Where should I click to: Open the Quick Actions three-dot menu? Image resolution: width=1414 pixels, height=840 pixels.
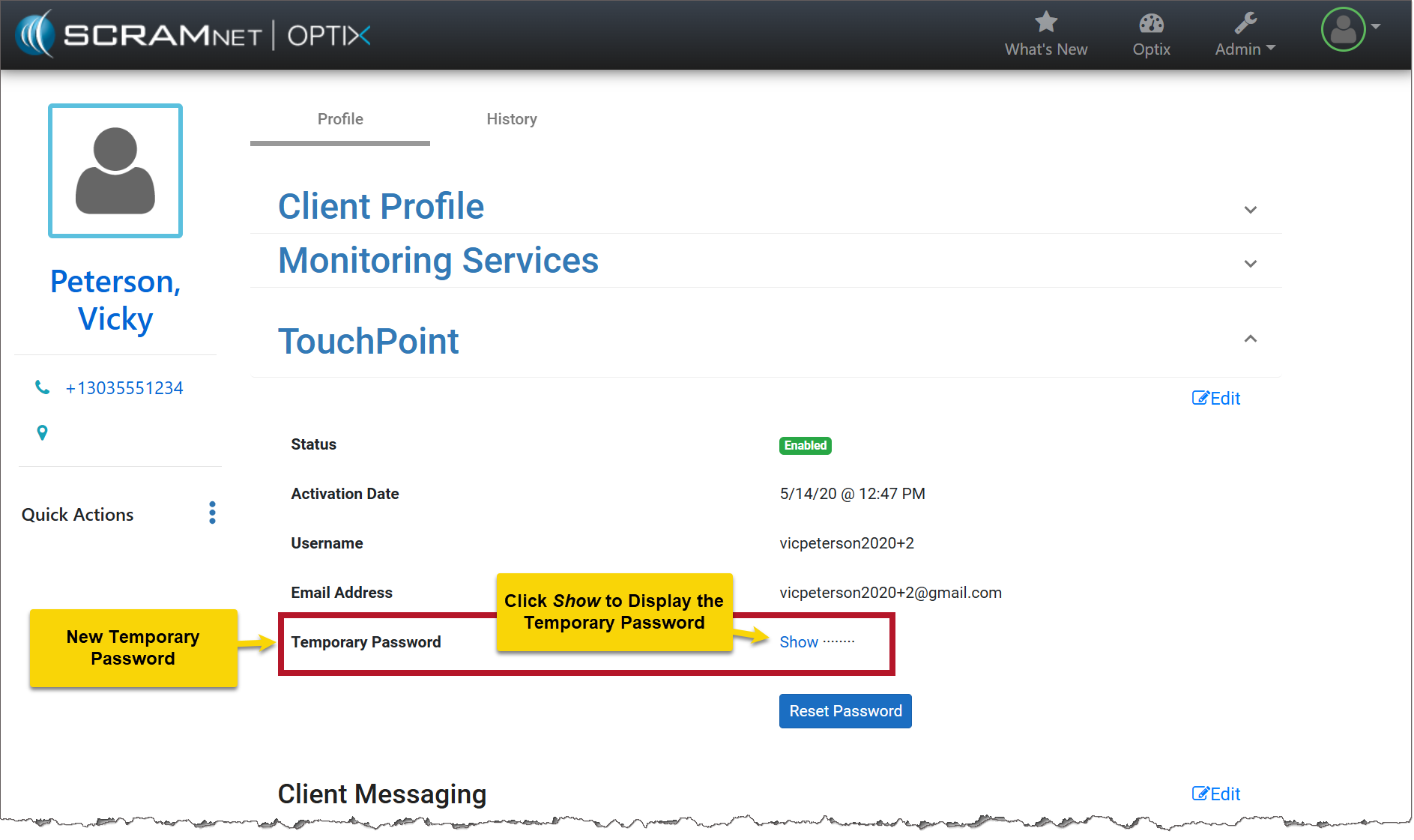[x=212, y=513]
